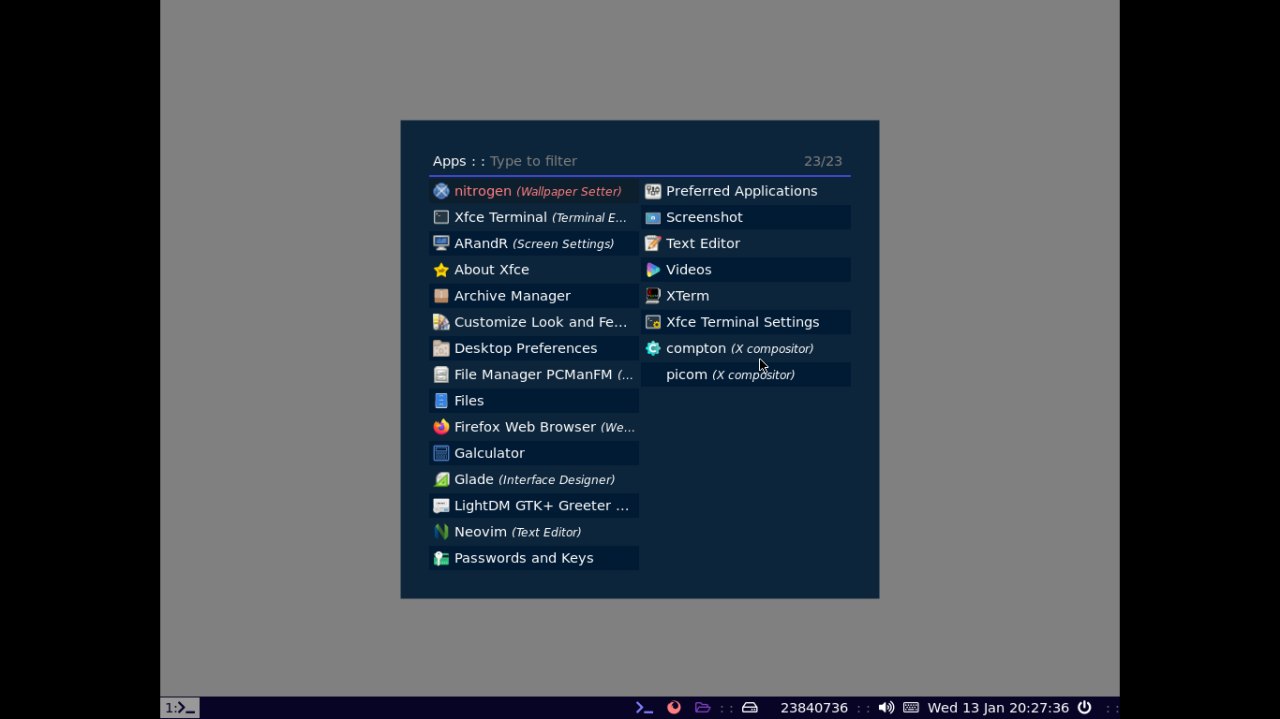Open the Files app icon
Viewport: 1280px width, 719px height.
441,401
